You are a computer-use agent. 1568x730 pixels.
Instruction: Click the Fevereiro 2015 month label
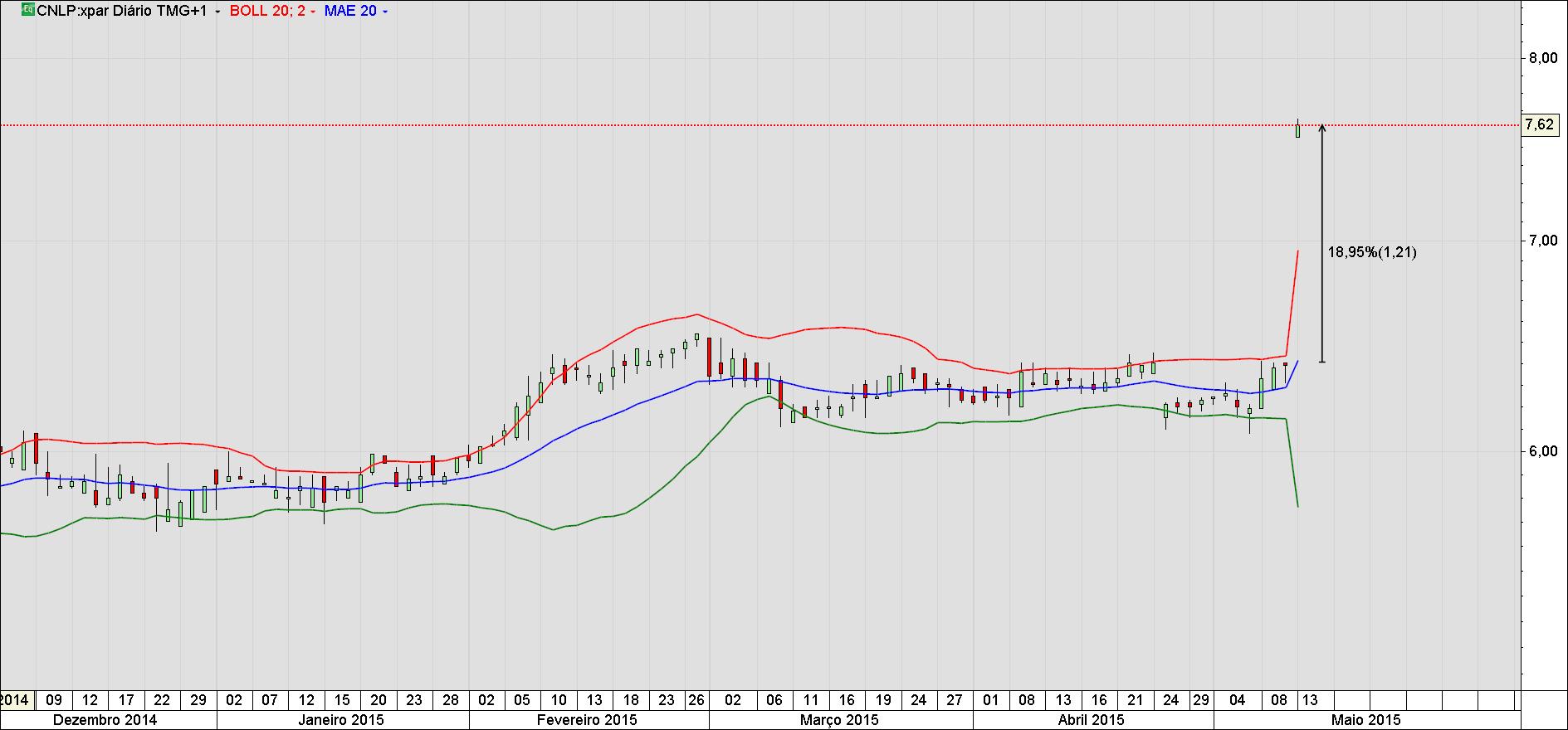588,720
